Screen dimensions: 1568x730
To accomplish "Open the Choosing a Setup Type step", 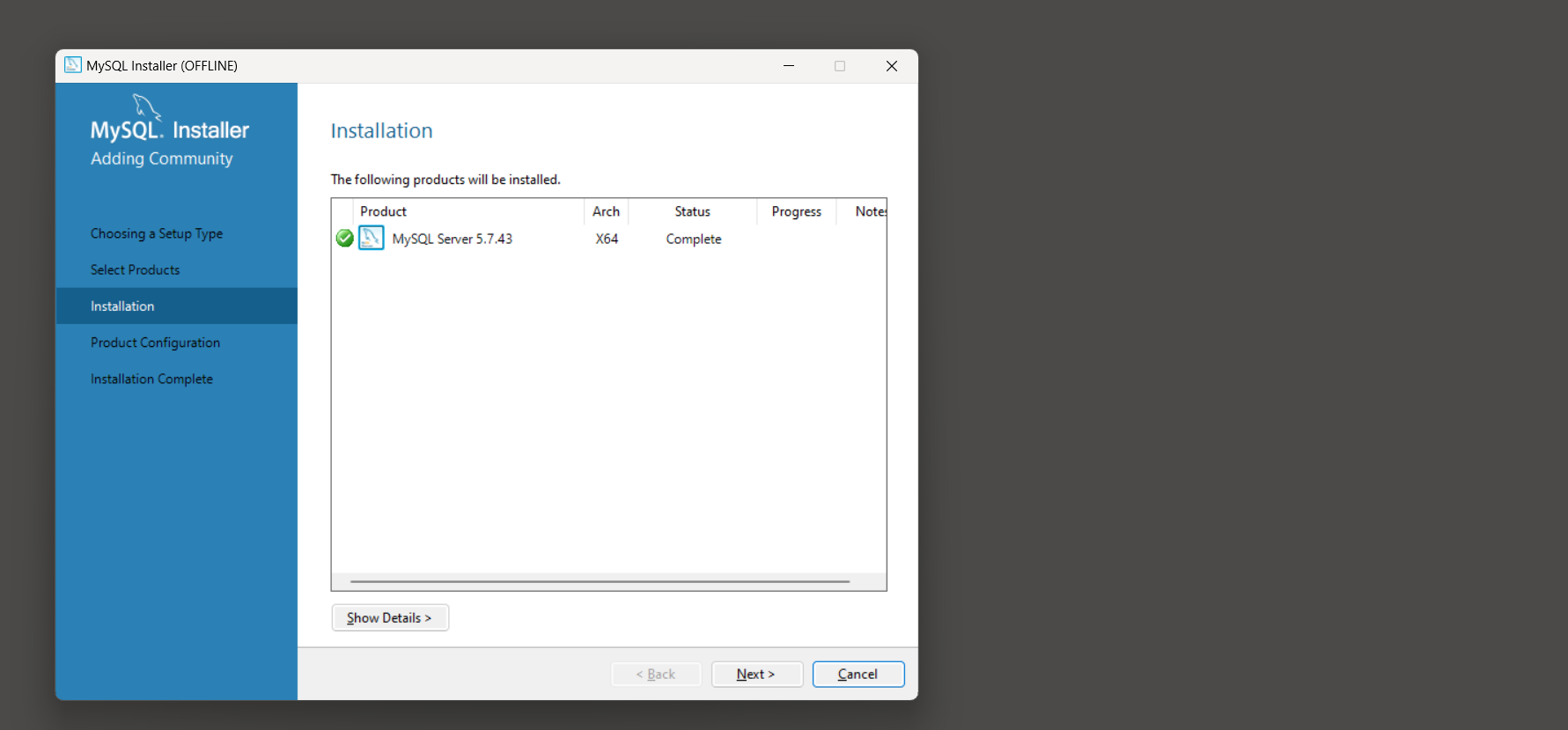I will 157,233.
